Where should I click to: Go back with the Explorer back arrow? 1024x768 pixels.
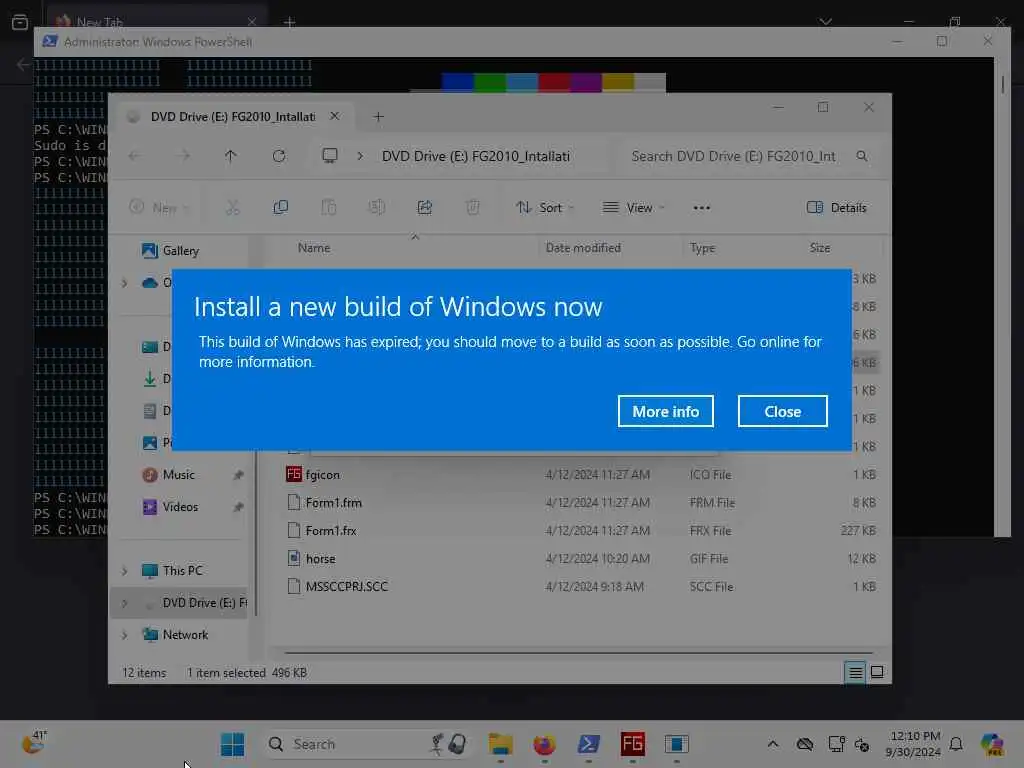pos(135,156)
